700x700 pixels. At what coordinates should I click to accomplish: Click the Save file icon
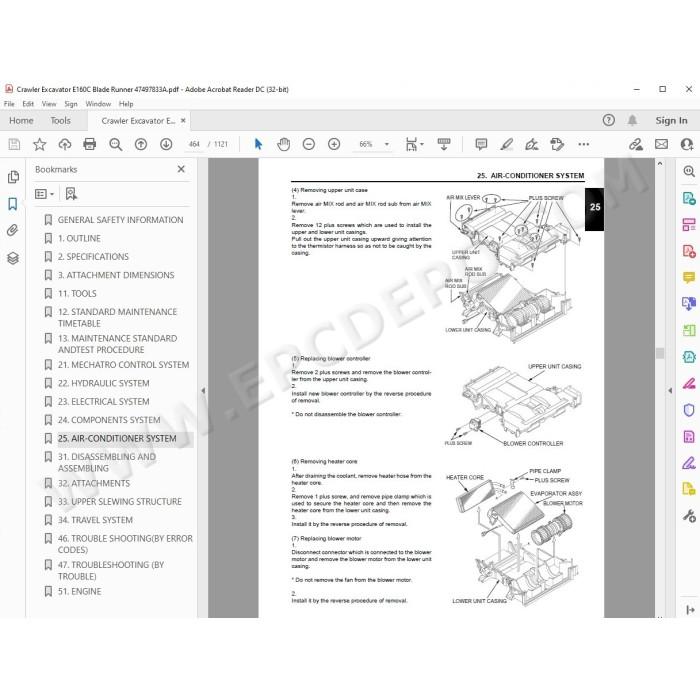coord(14,144)
